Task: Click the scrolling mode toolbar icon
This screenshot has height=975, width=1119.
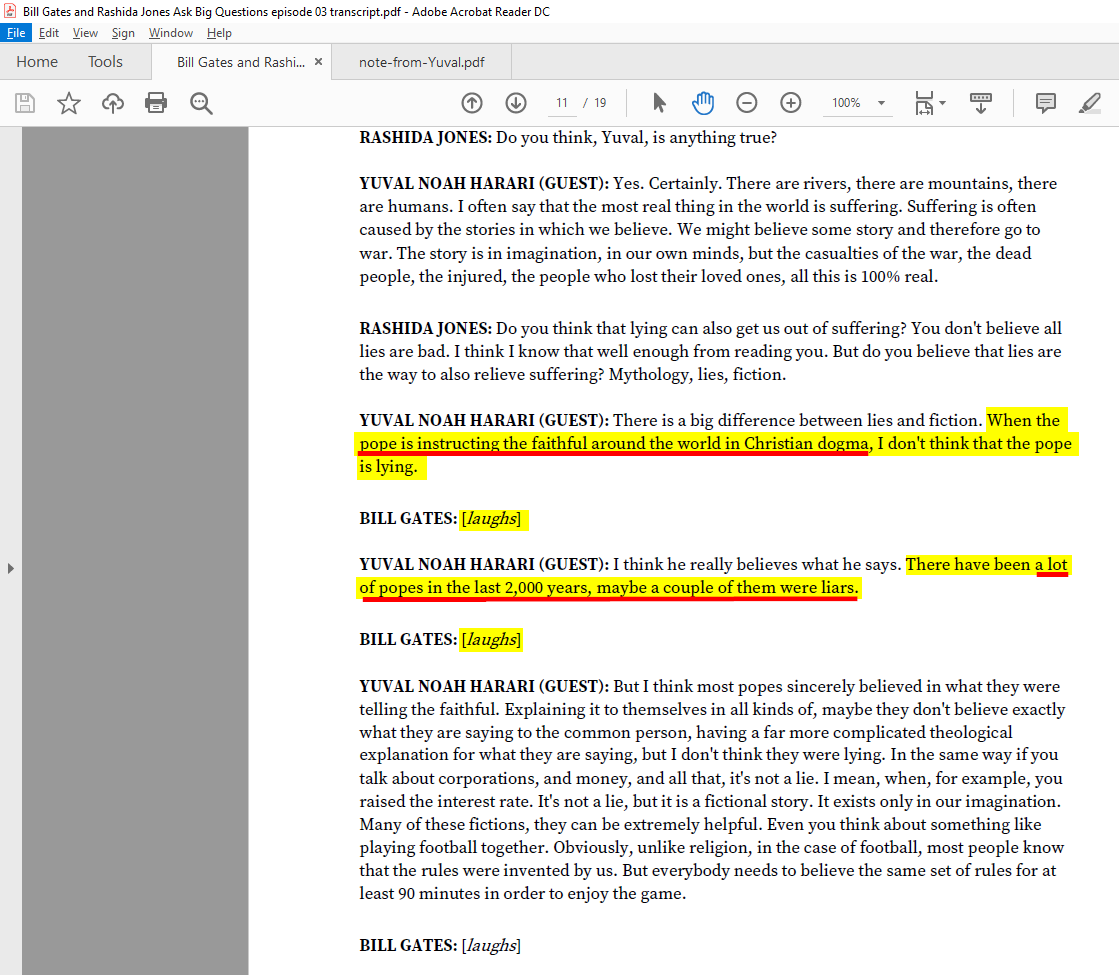Action: point(981,103)
